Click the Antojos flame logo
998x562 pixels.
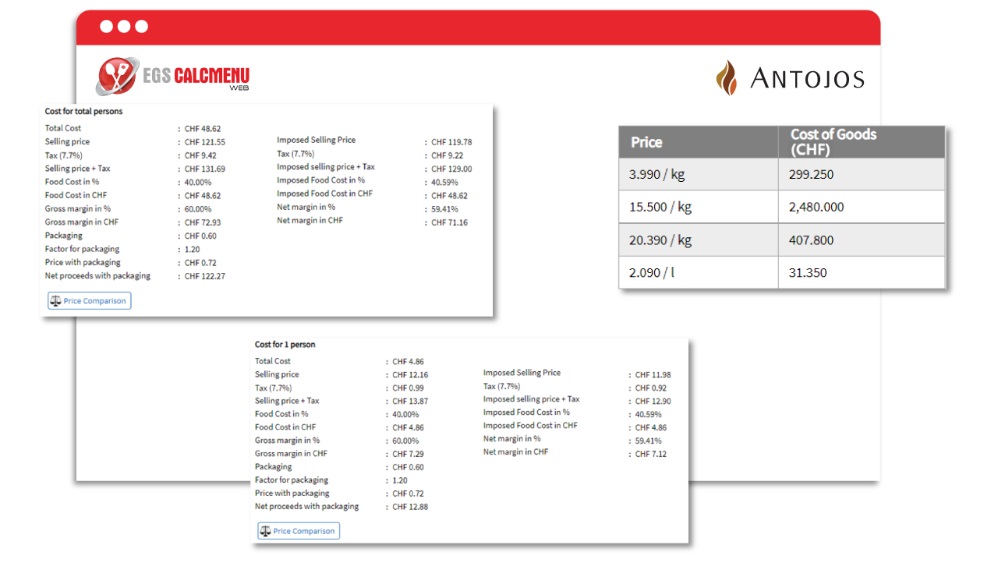[x=727, y=78]
